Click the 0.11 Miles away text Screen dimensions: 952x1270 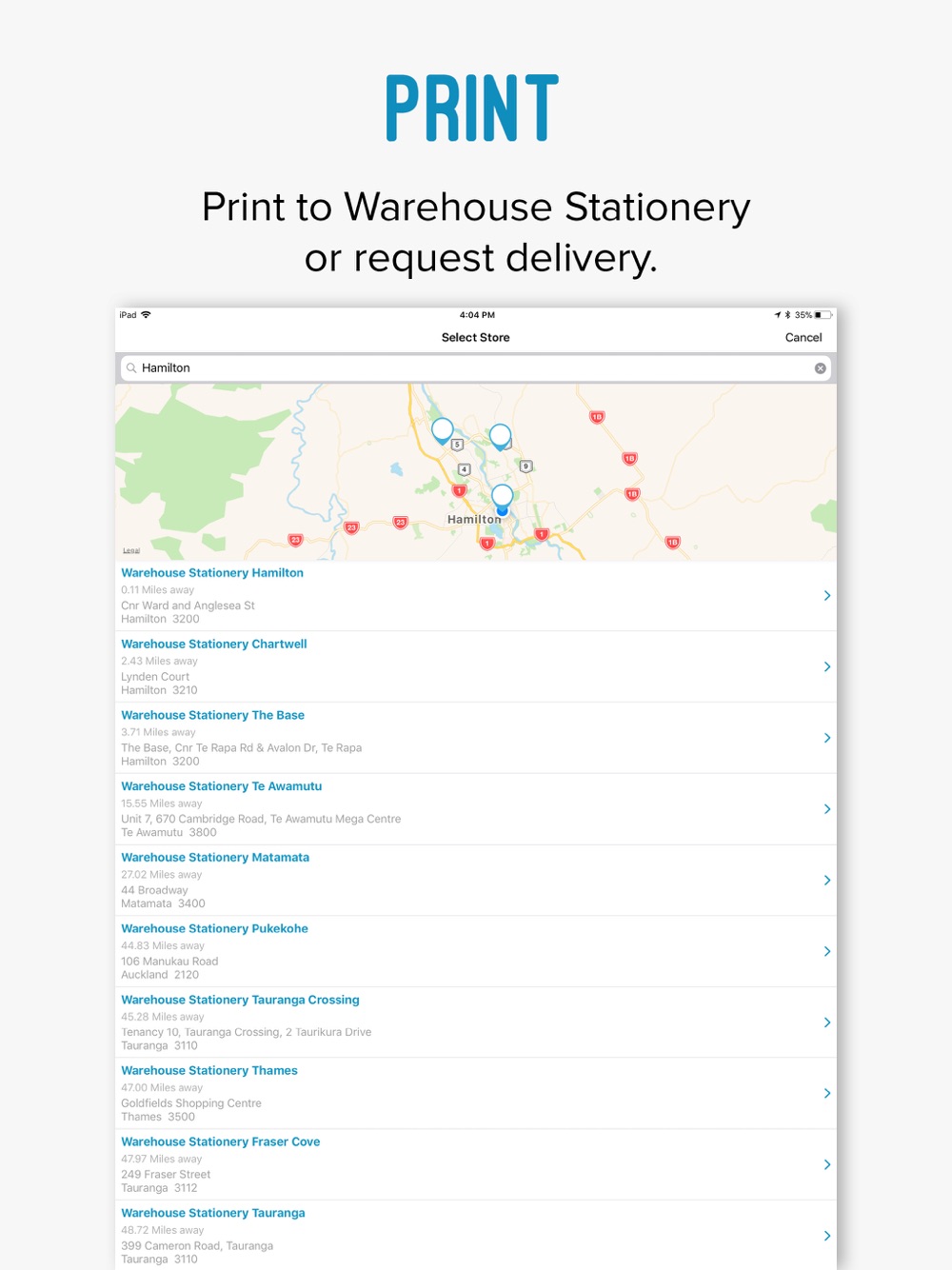point(157,590)
